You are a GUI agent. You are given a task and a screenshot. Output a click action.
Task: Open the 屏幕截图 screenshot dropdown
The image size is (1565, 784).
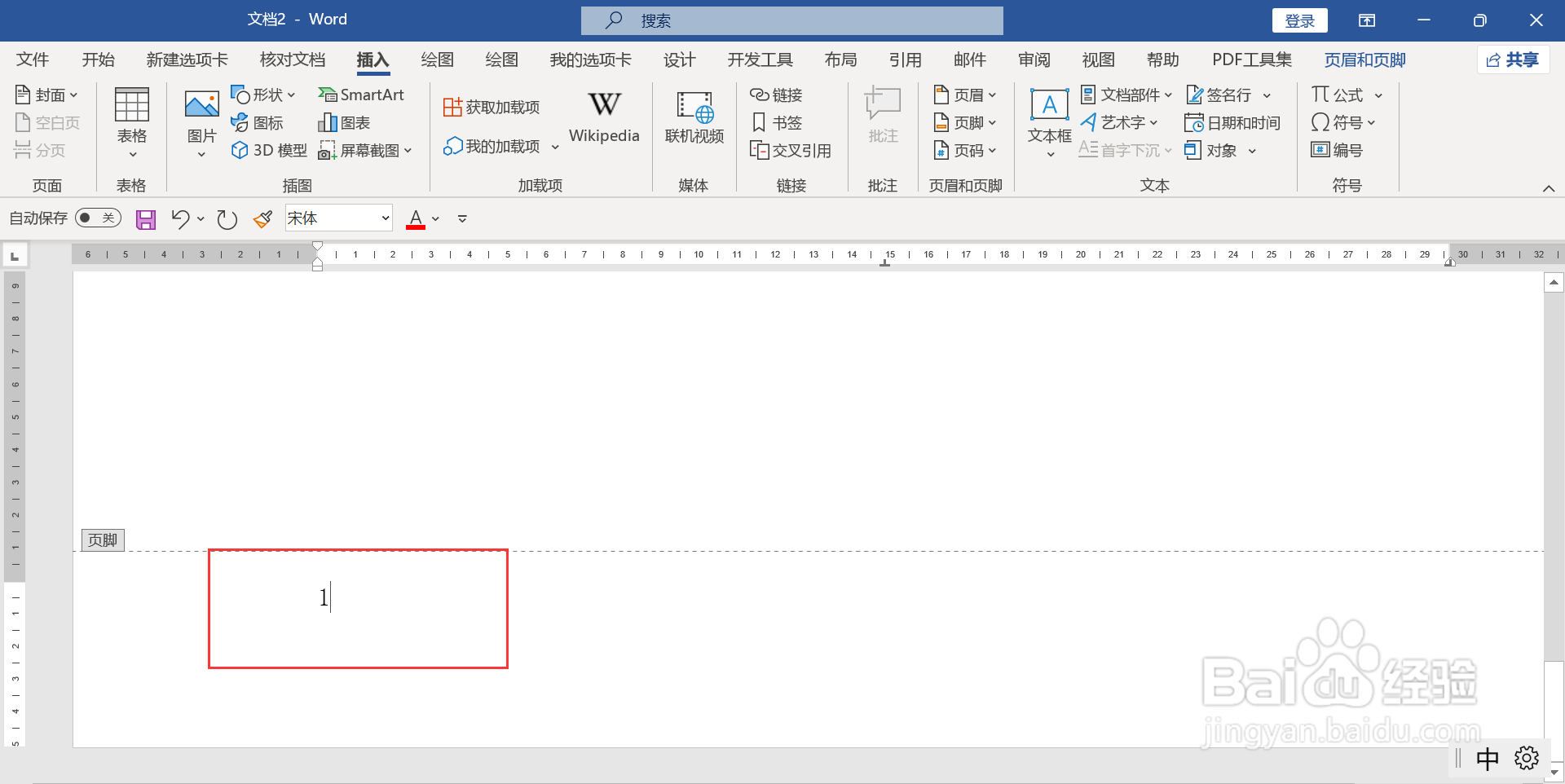click(365, 151)
